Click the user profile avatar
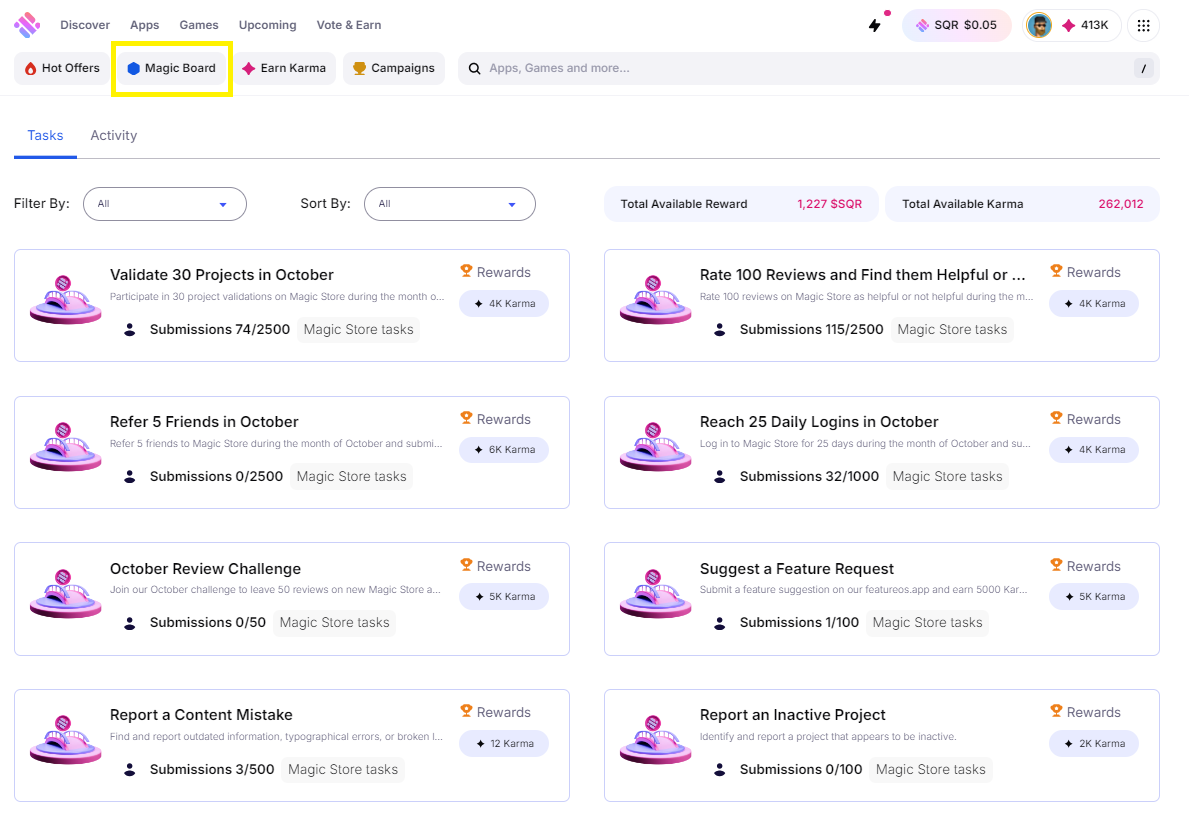 click(1039, 26)
